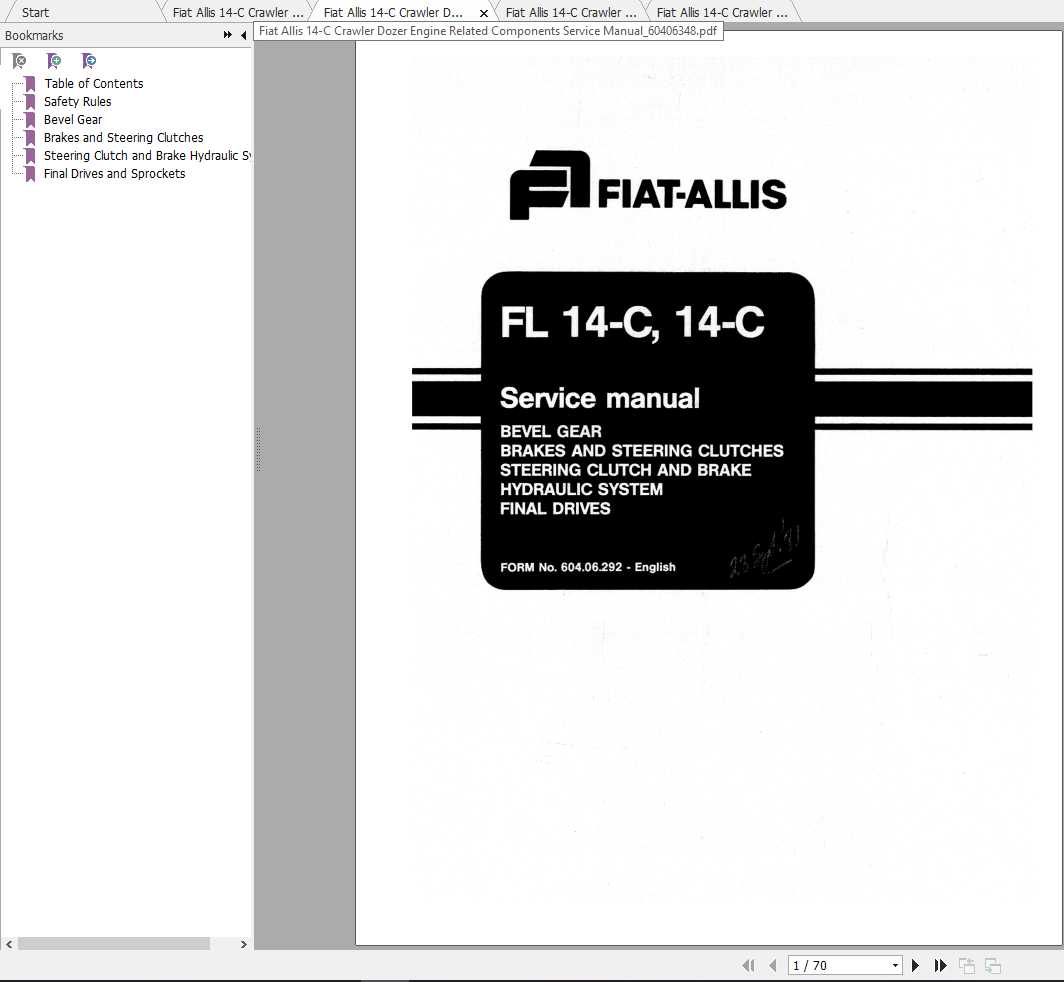
Task: Close the active Fiat Allis 14-C Crawler D... tab
Action: pyautogui.click(x=484, y=13)
